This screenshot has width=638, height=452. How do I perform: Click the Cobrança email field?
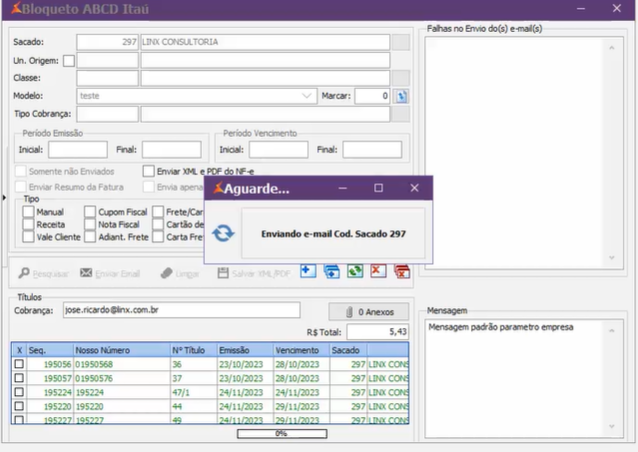182,310
